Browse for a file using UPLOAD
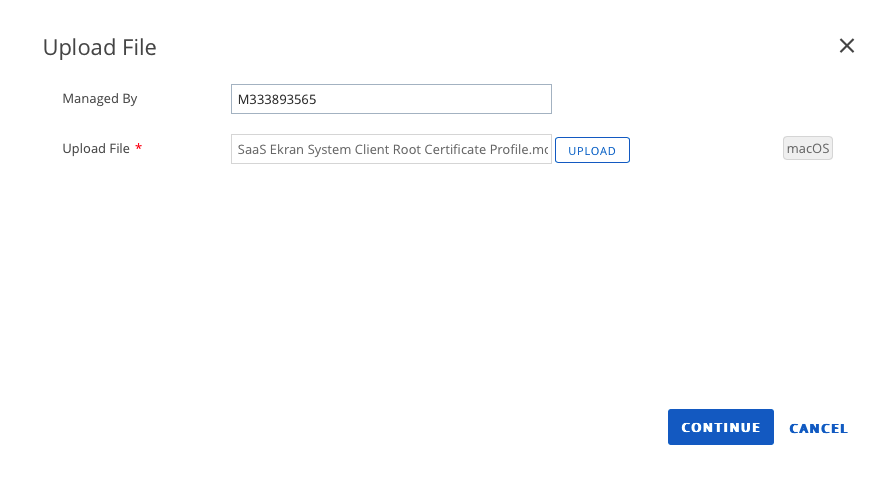Image resolution: width=895 pixels, height=481 pixels. 592,150
